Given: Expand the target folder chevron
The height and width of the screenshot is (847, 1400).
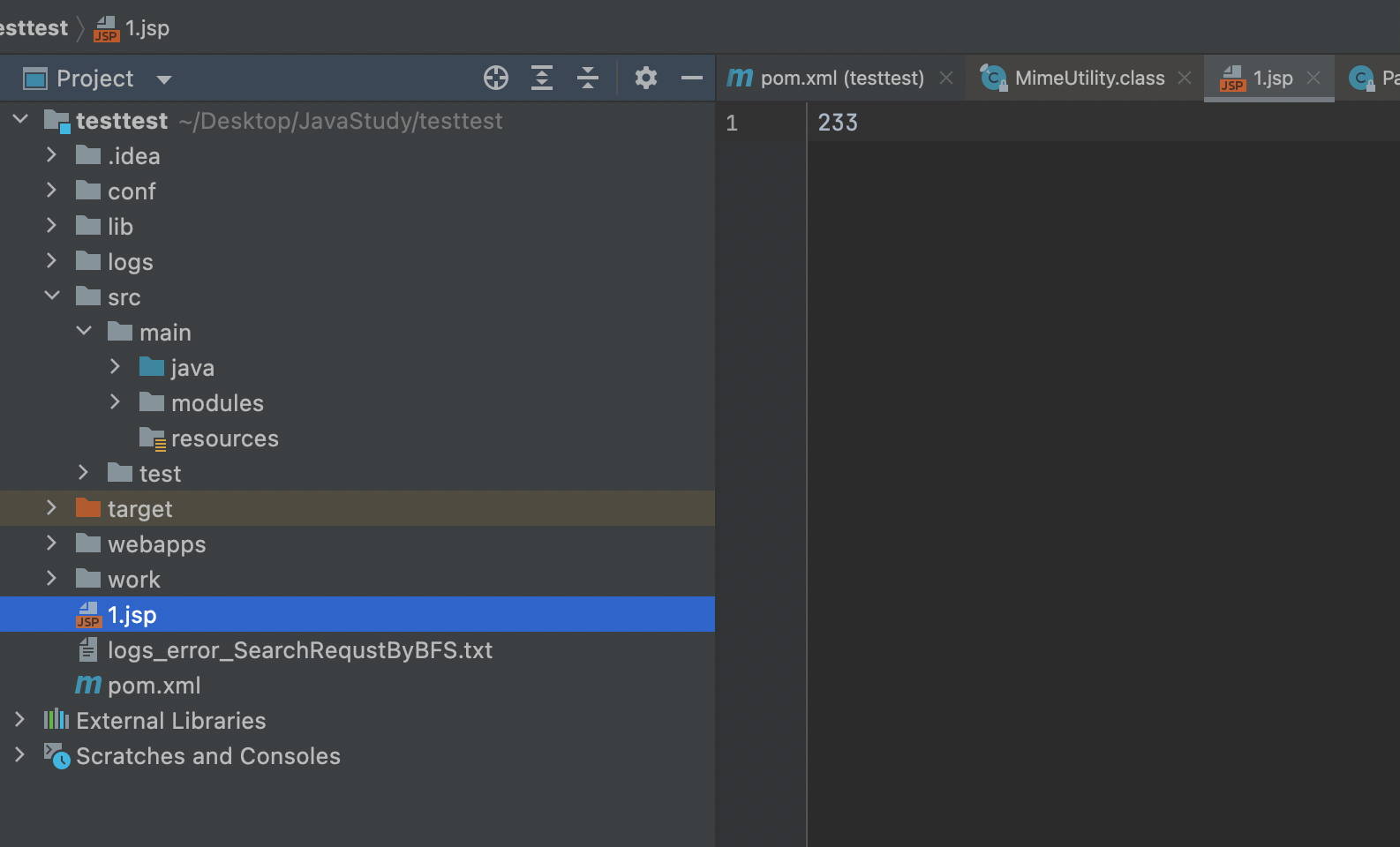Looking at the screenshot, I should point(51,507).
